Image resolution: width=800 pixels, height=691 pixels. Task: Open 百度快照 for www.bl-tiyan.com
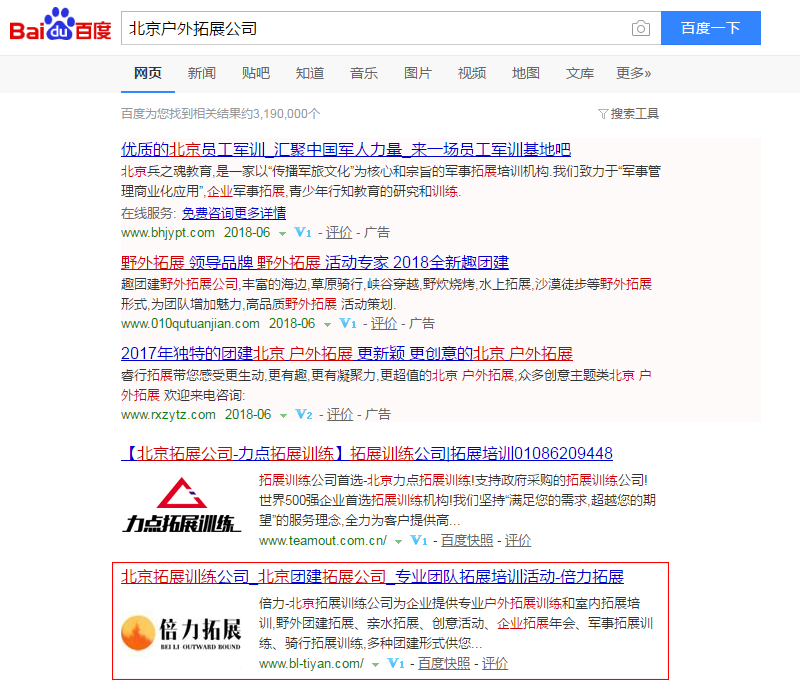point(444,663)
